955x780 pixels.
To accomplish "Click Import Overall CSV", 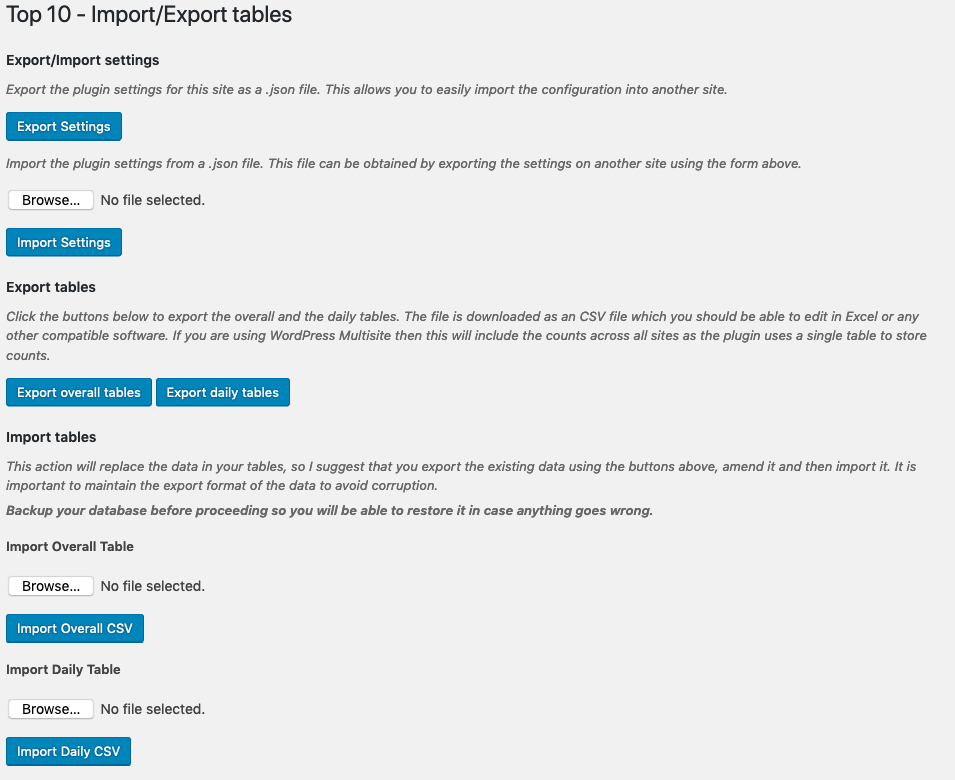I will pyautogui.click(x=75, y=628).
